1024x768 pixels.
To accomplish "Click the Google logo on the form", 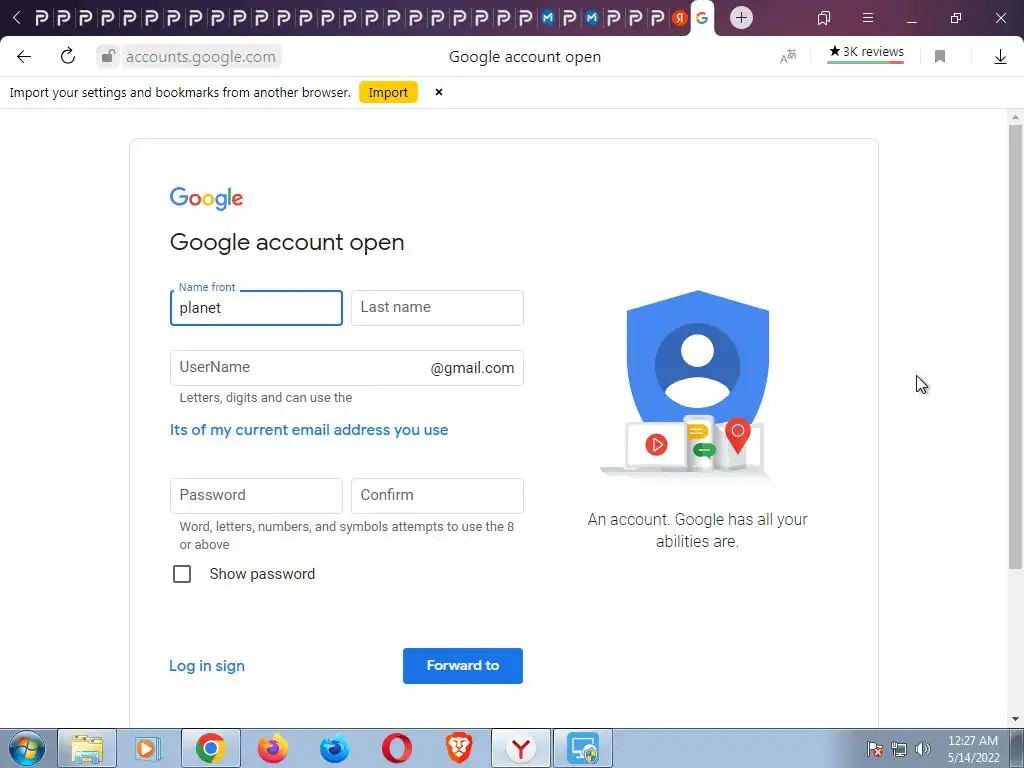I will [x=206, y=198].
